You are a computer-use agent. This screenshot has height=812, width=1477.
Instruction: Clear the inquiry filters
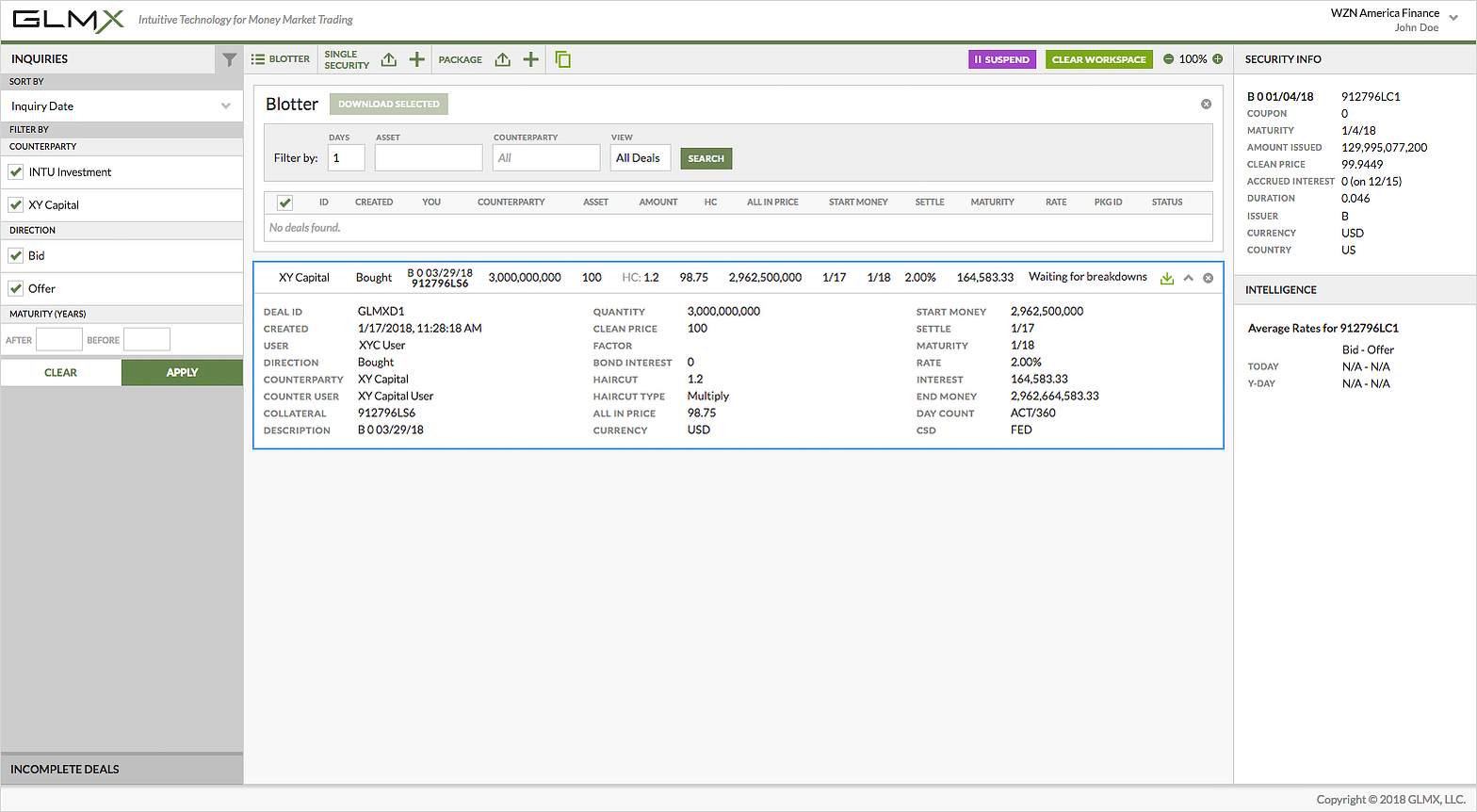(x=61, y=372)
